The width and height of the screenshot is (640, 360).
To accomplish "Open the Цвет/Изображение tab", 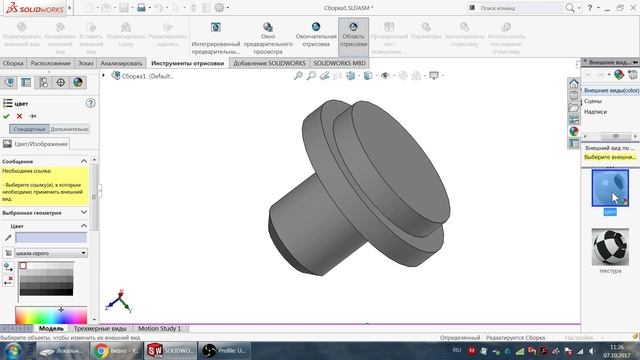I will pos(36,144).
